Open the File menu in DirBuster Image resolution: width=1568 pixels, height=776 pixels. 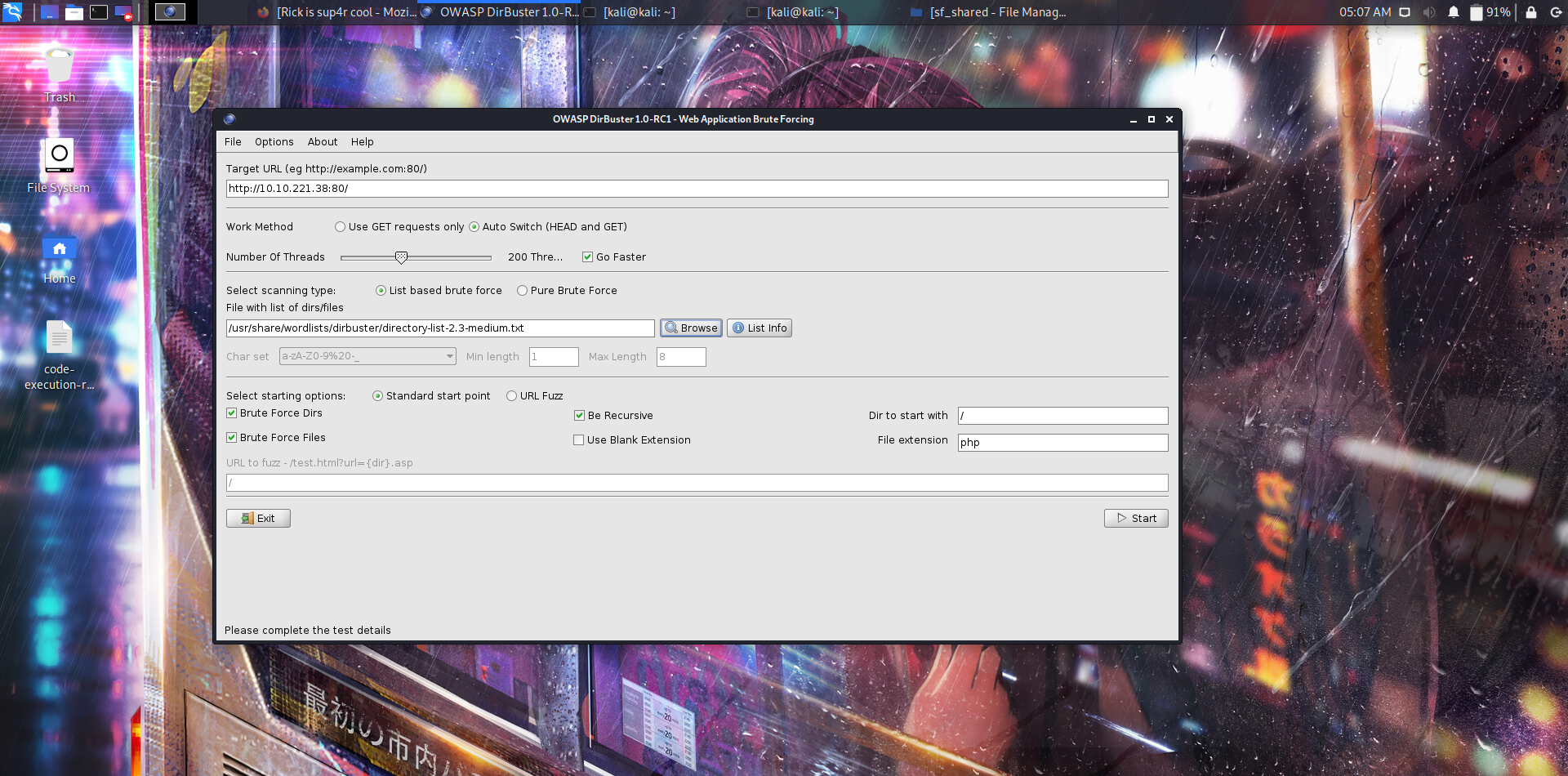[233, 142]
